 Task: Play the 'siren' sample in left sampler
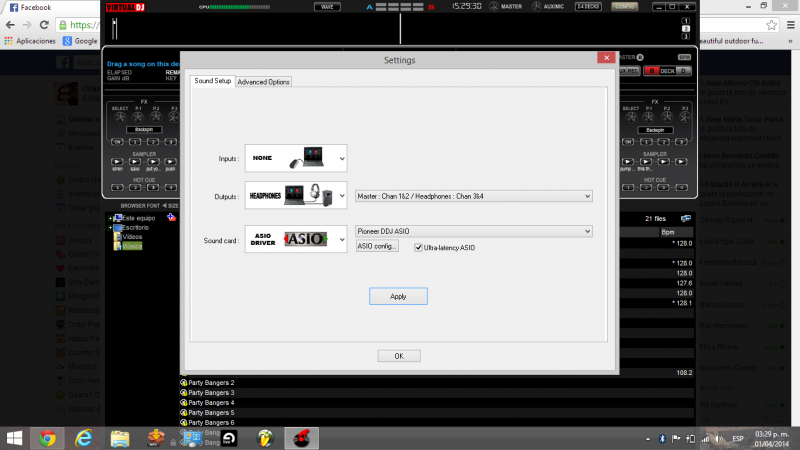tap(117, 162)
